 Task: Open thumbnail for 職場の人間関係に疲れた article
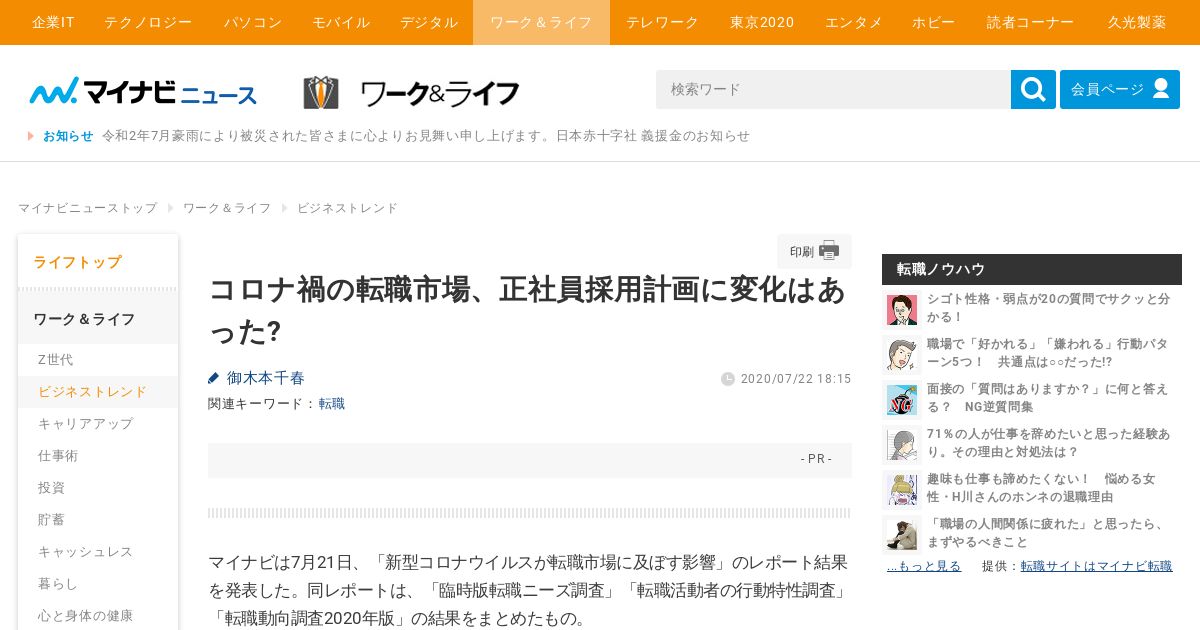tap(902, 534)
